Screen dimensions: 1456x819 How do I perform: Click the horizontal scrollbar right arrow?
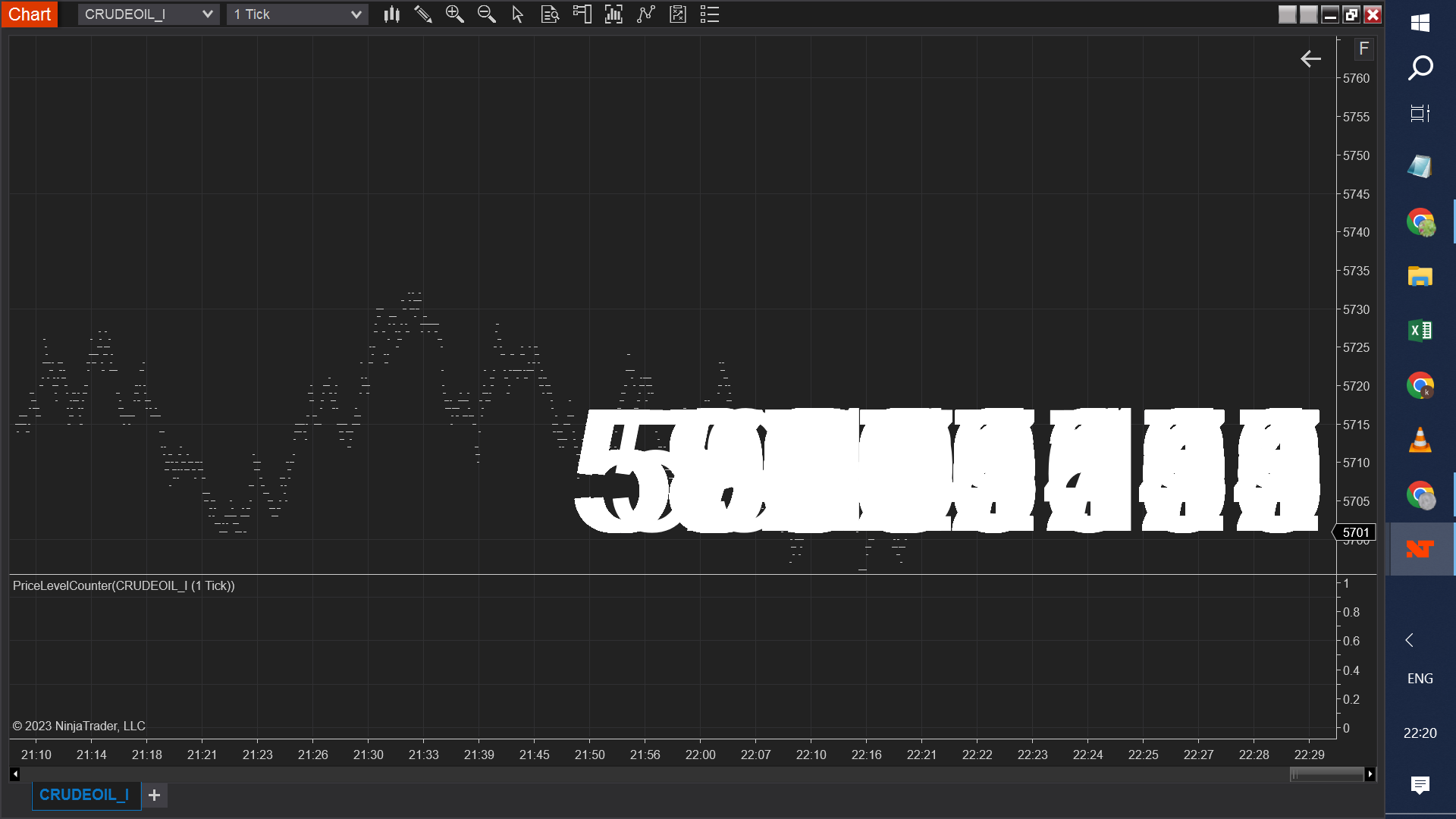[1370, 774]
